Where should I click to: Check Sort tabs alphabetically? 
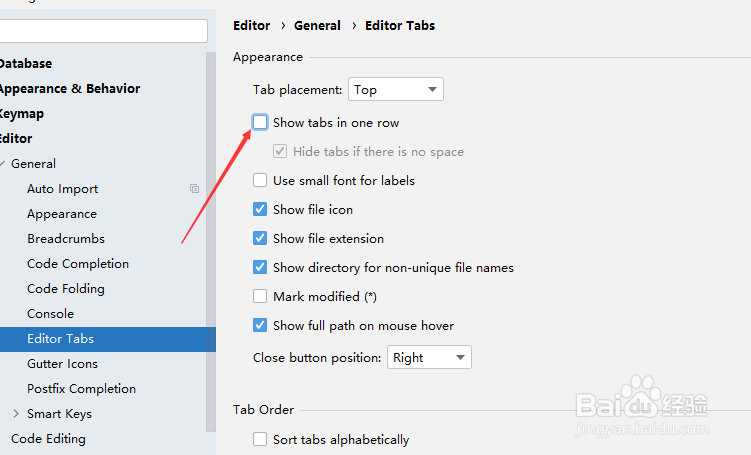click(x=260, y=439)
